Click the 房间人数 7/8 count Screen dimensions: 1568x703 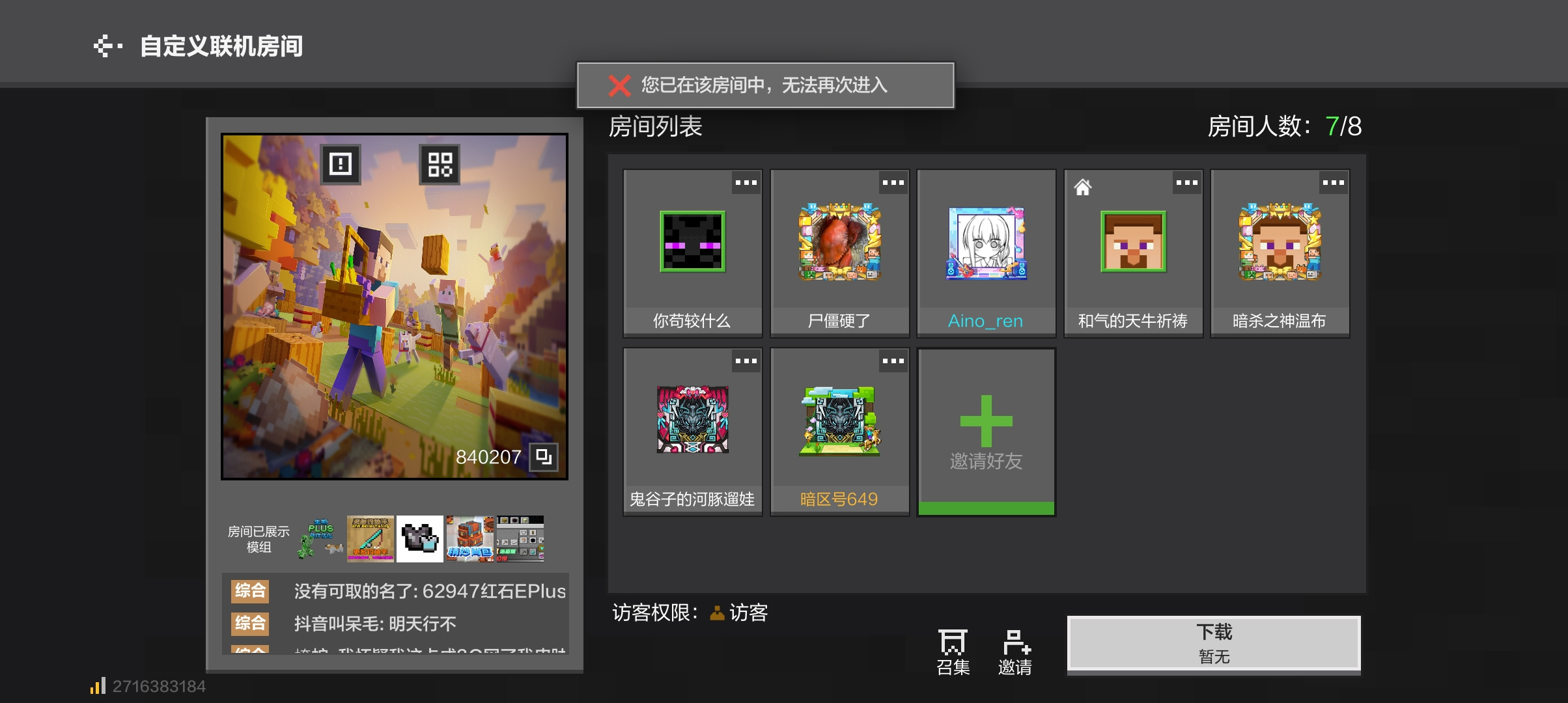[x=1284, y=126]
